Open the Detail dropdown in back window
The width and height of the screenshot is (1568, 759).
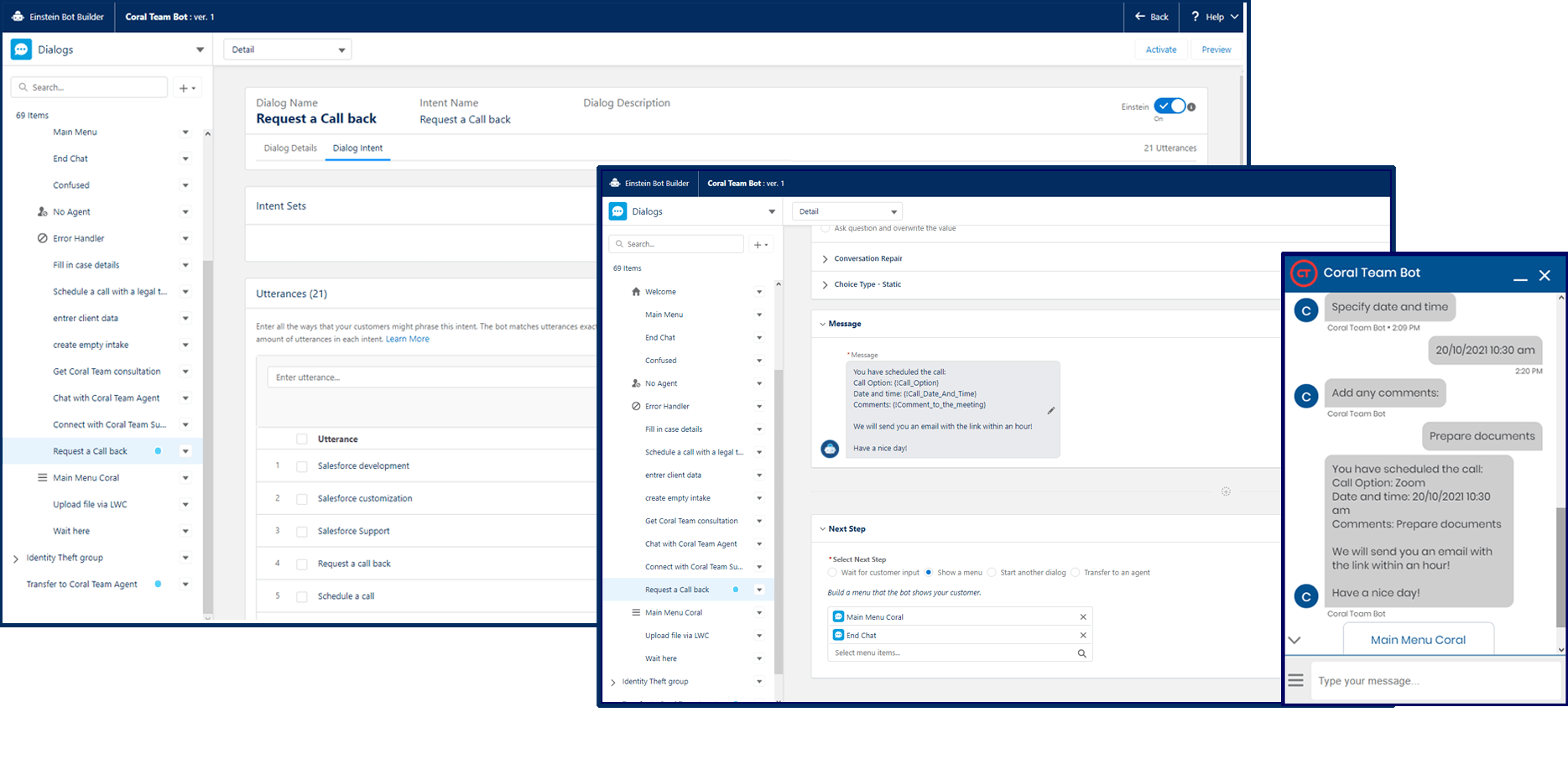(287, 49)
